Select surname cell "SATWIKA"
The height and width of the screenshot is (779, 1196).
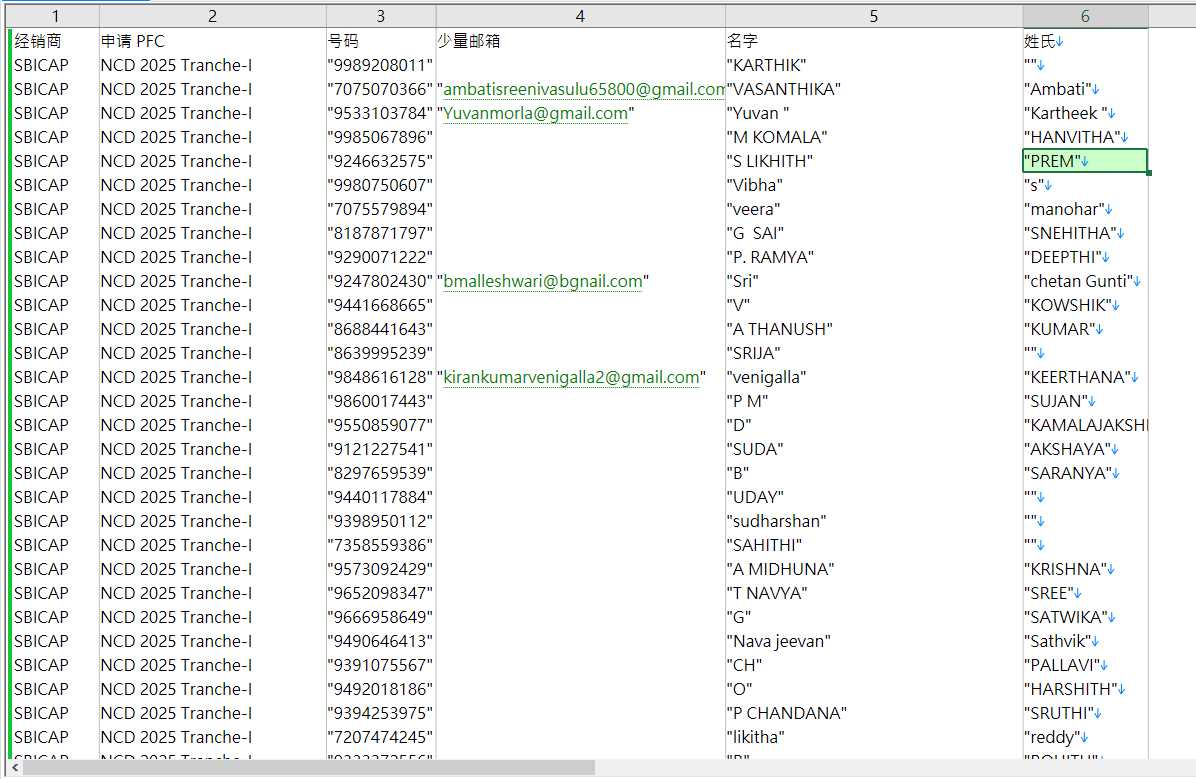[1085, 616]
